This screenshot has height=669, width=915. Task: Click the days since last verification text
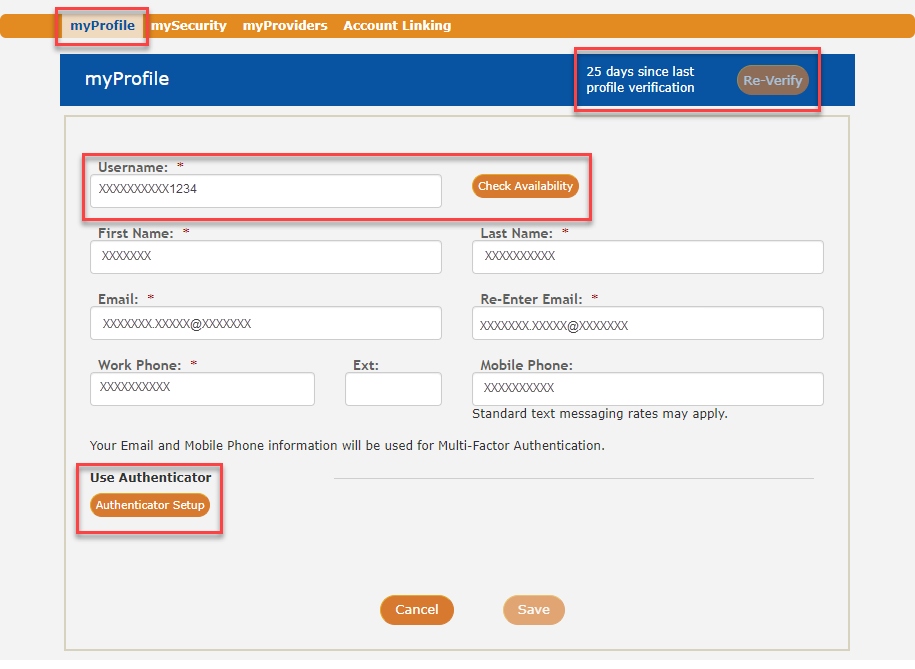point(640,80)
